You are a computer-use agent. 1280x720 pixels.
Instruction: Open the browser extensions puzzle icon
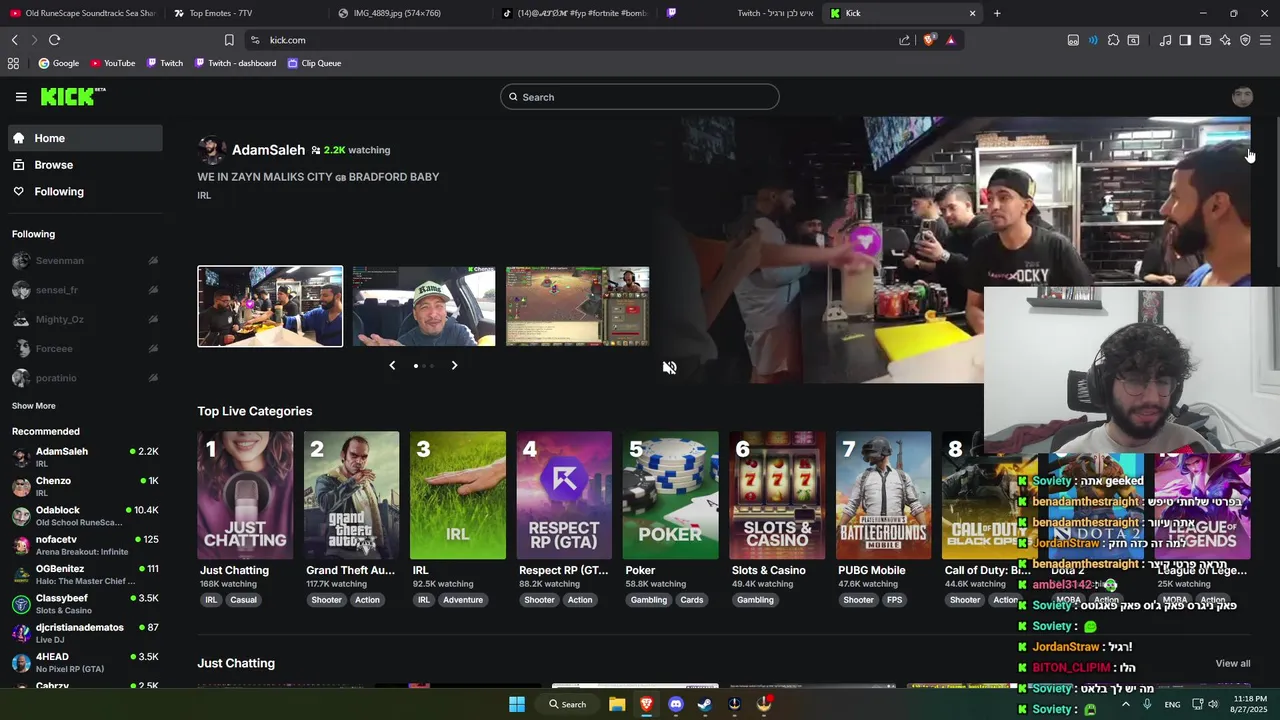[x=1113, y=40]
